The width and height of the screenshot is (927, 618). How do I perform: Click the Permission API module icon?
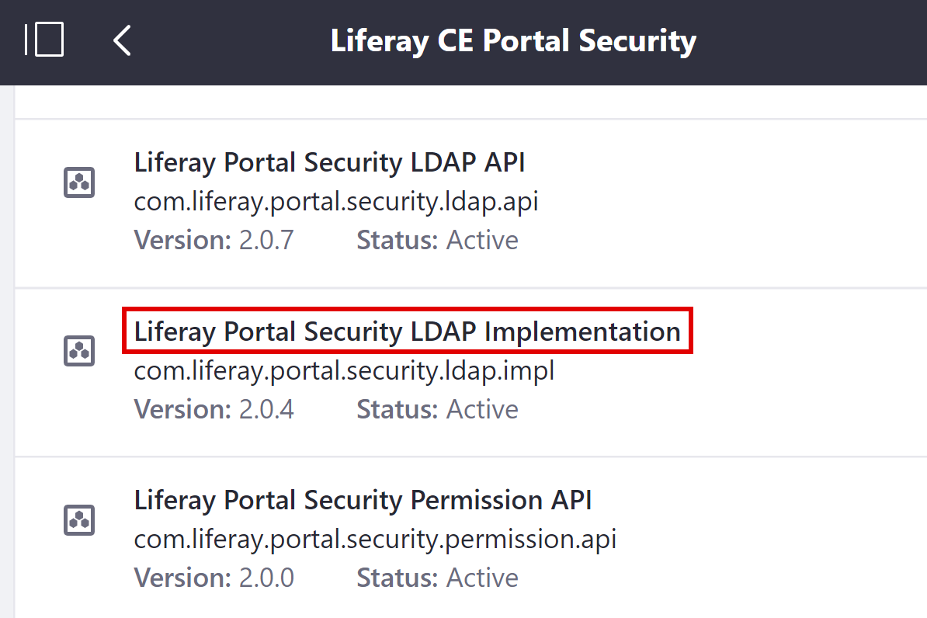pos(79,520)
